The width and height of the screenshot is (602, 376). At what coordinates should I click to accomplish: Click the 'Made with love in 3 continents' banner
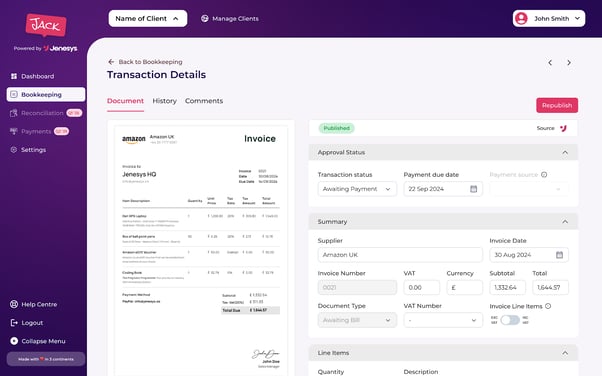[46, 359]
